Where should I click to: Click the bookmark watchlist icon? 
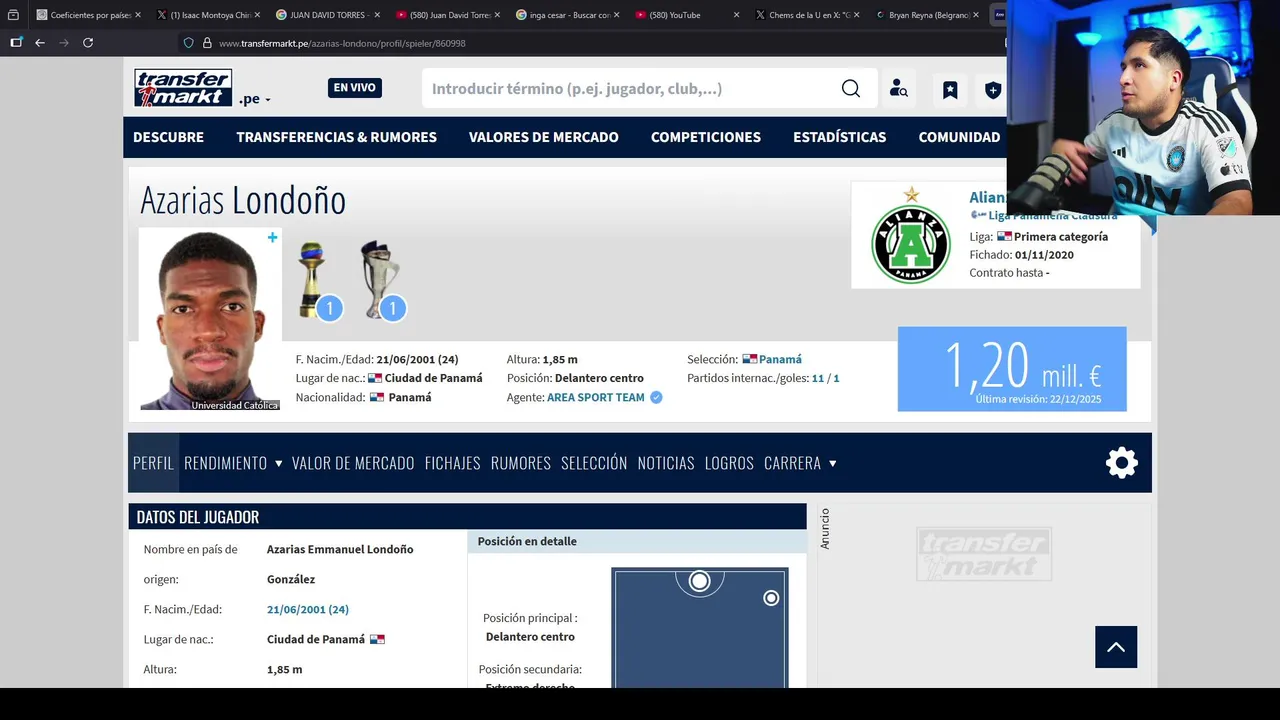click(x=950, y=90)
